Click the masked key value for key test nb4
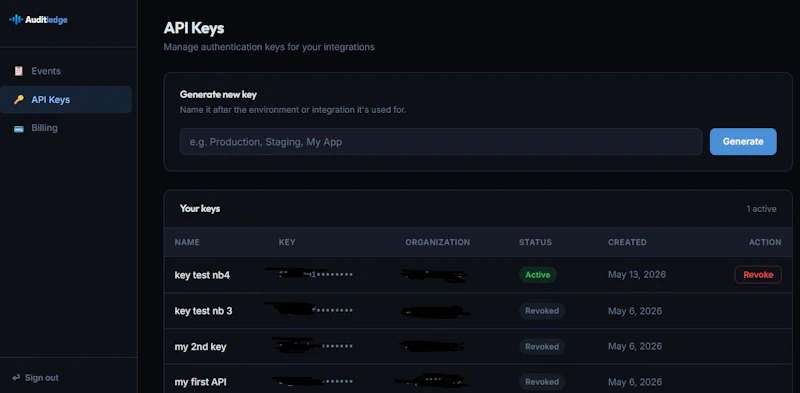 coord(309,275)
